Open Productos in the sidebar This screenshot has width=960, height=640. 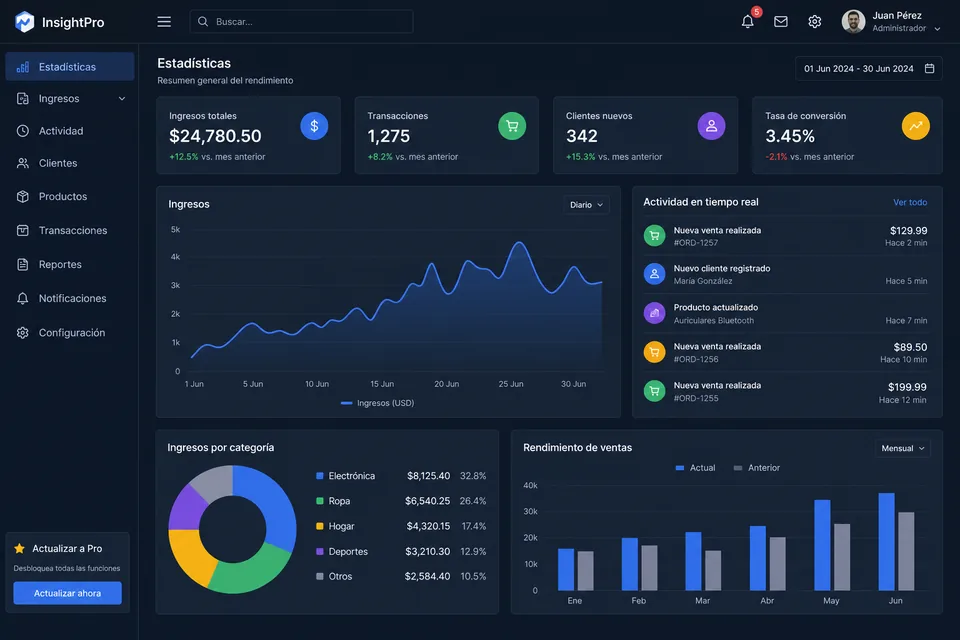70,197
